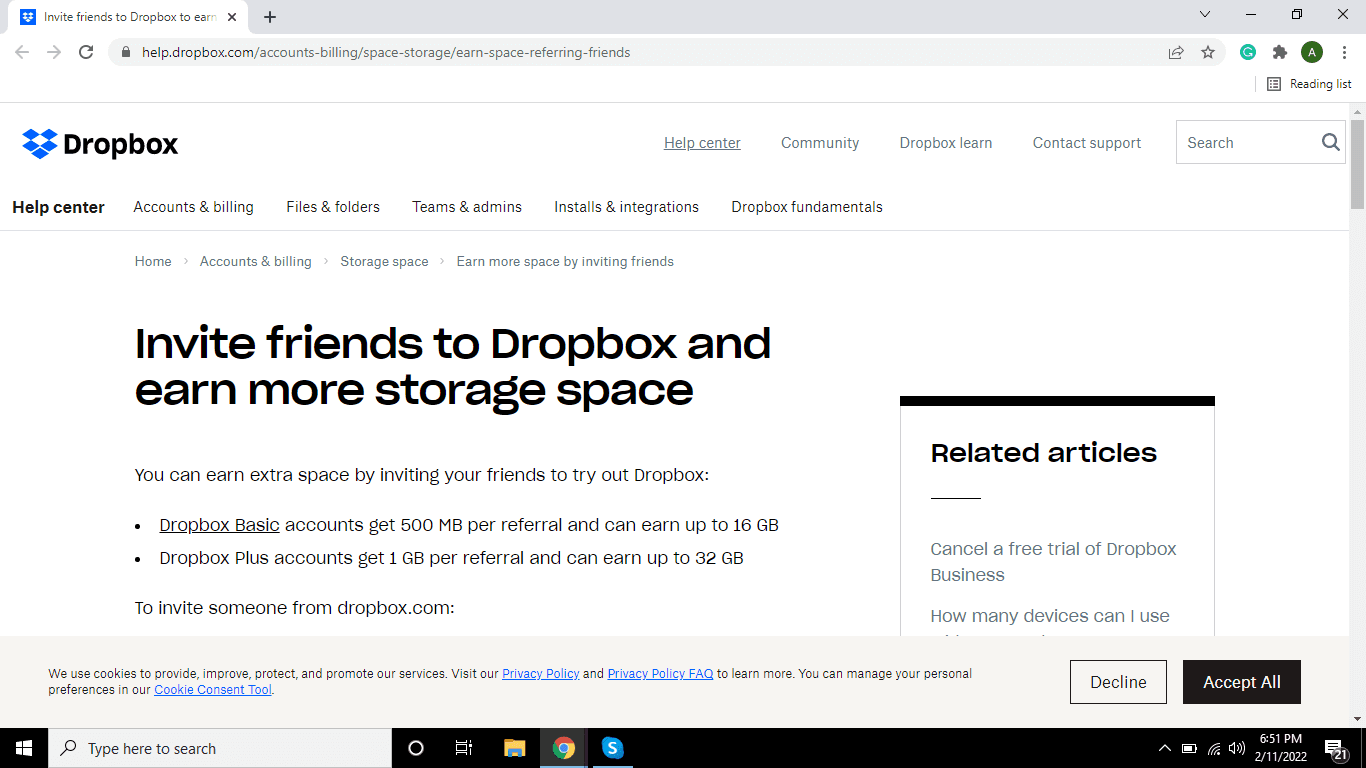Reload the page with the refresh icon
This screenshot has width=1366, height=768.
[x=86, y=51]
